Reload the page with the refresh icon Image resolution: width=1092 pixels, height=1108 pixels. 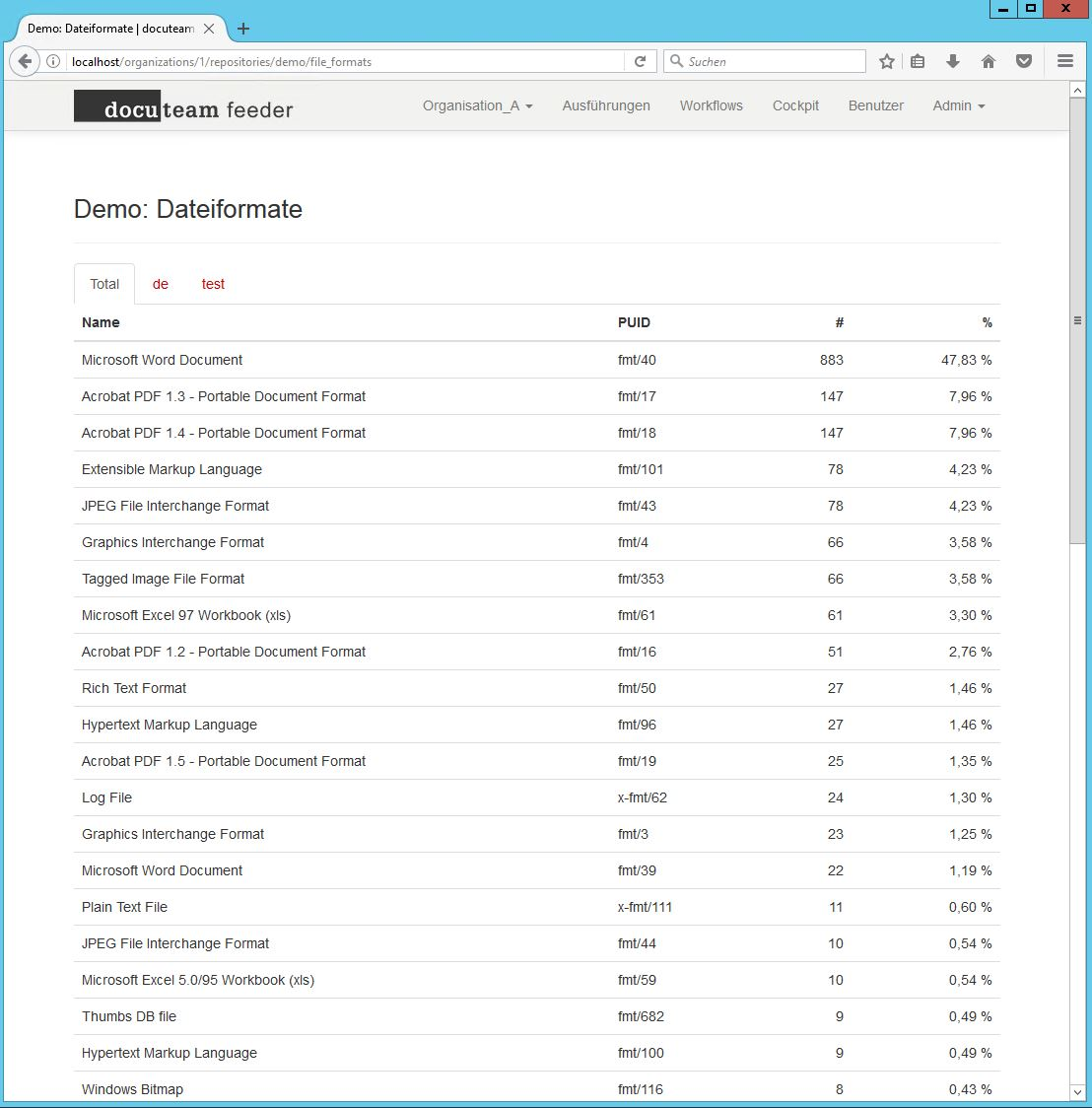tap(640, 61)
